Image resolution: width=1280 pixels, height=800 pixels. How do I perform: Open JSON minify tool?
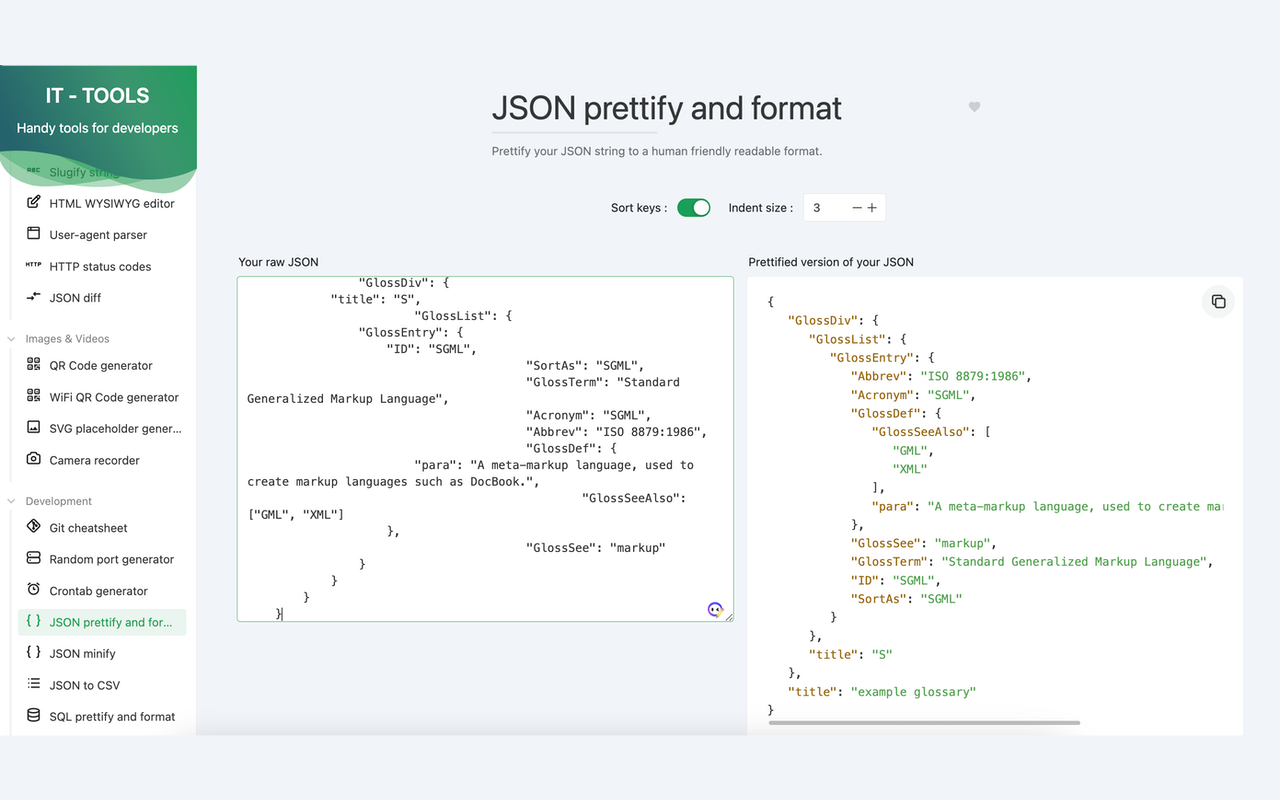(x=83, y=654)
